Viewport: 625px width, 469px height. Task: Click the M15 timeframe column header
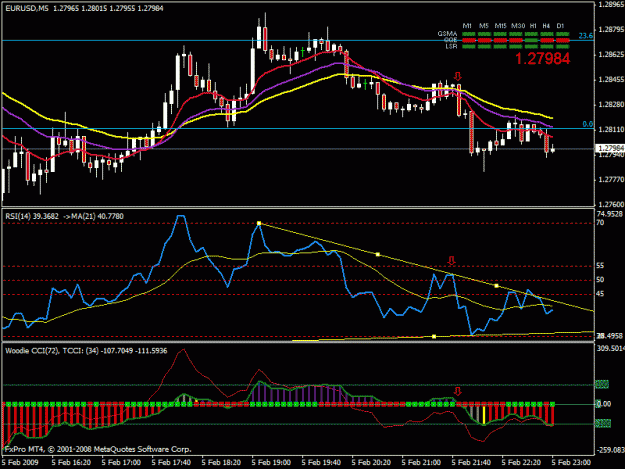[500, 26]
